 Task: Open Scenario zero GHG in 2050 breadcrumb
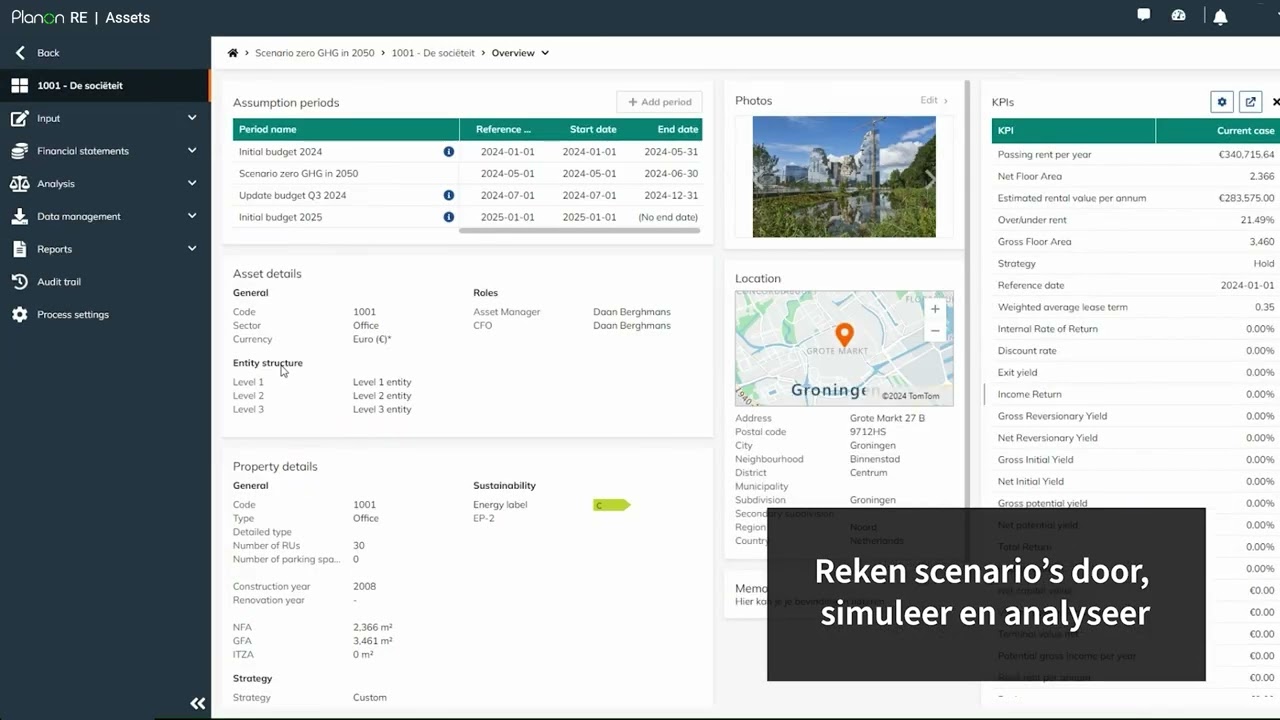coord(314,53)
